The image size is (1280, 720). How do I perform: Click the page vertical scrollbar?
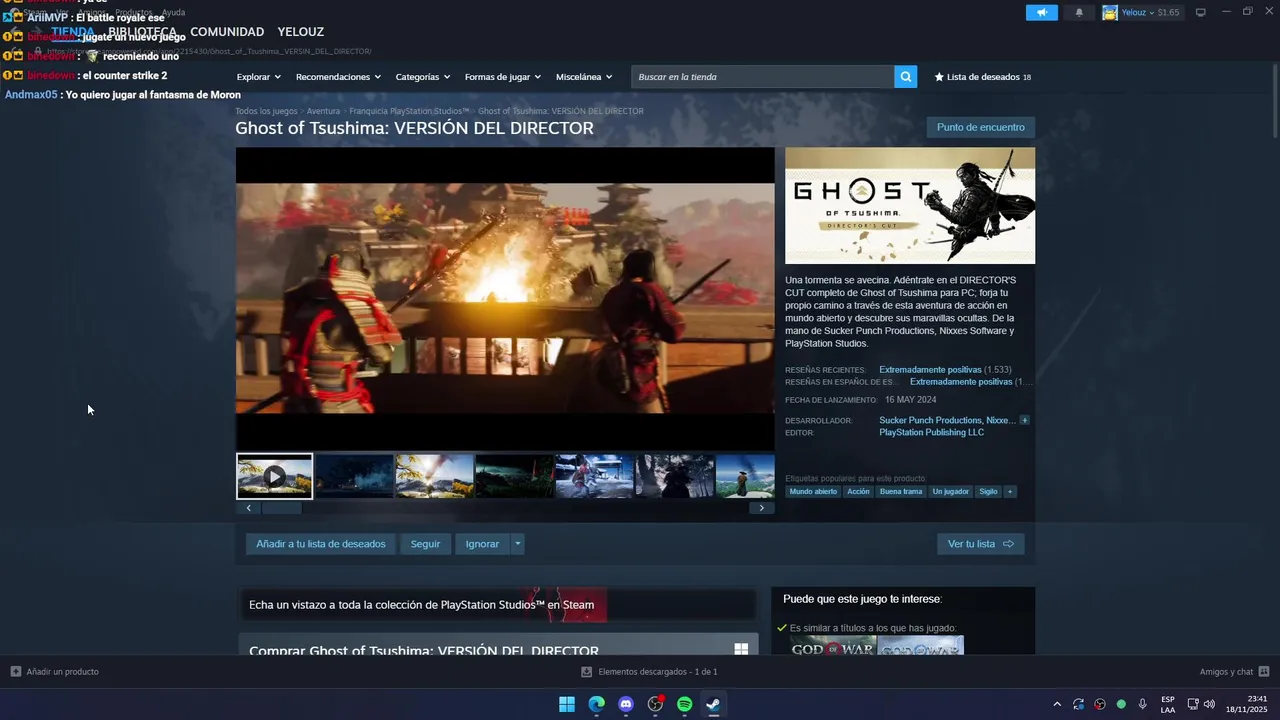(x=1274, y=102)
